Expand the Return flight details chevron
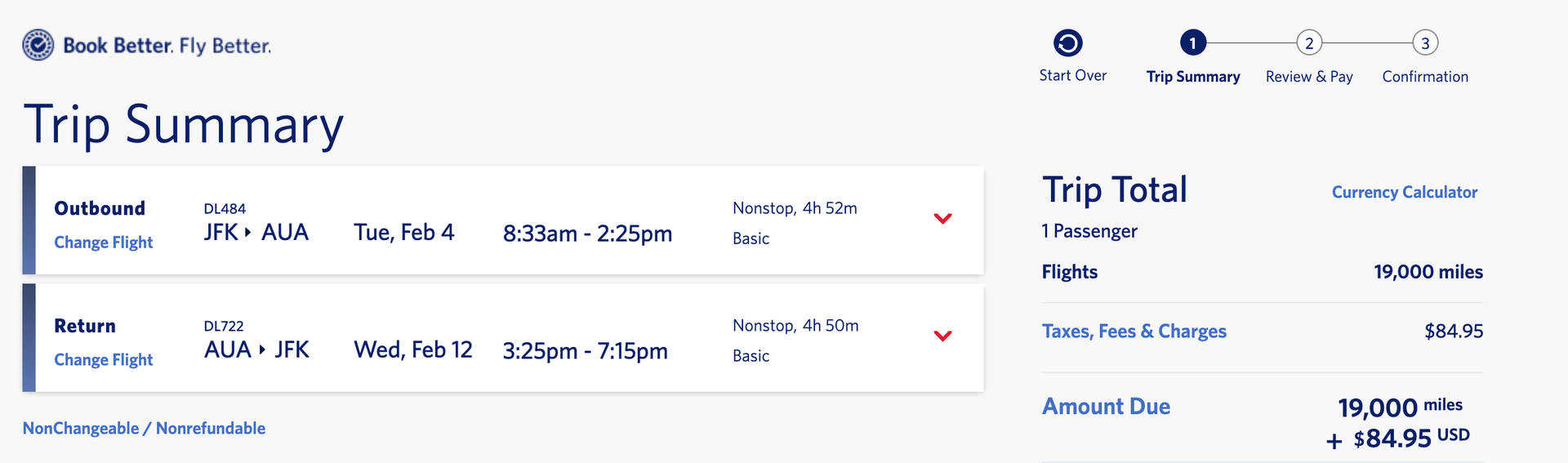The width and height of the screenshot is (1568, 463). [x=942, y=336]
